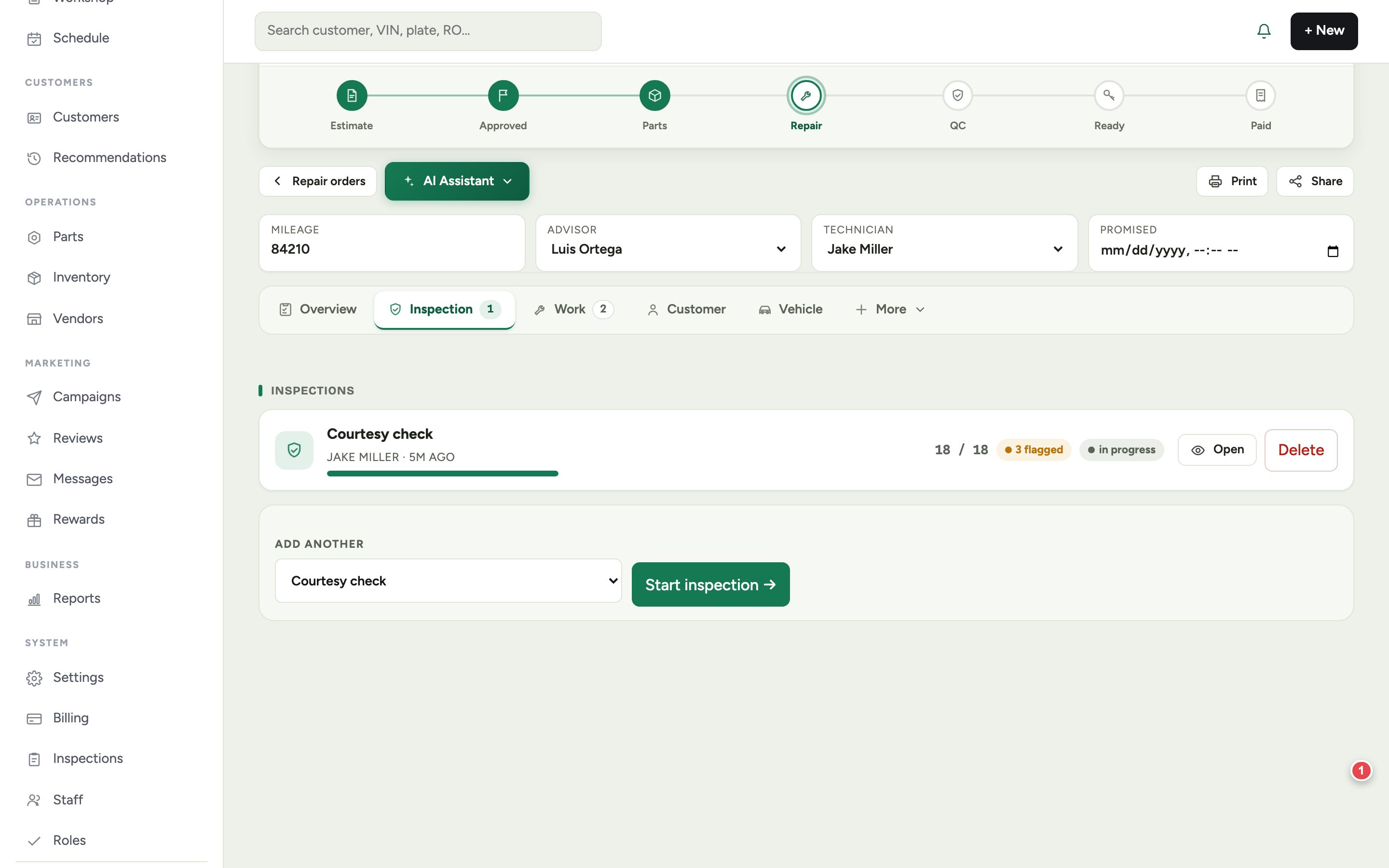
Task: Click the Start inspection button
Action: [x=710, y=584]
